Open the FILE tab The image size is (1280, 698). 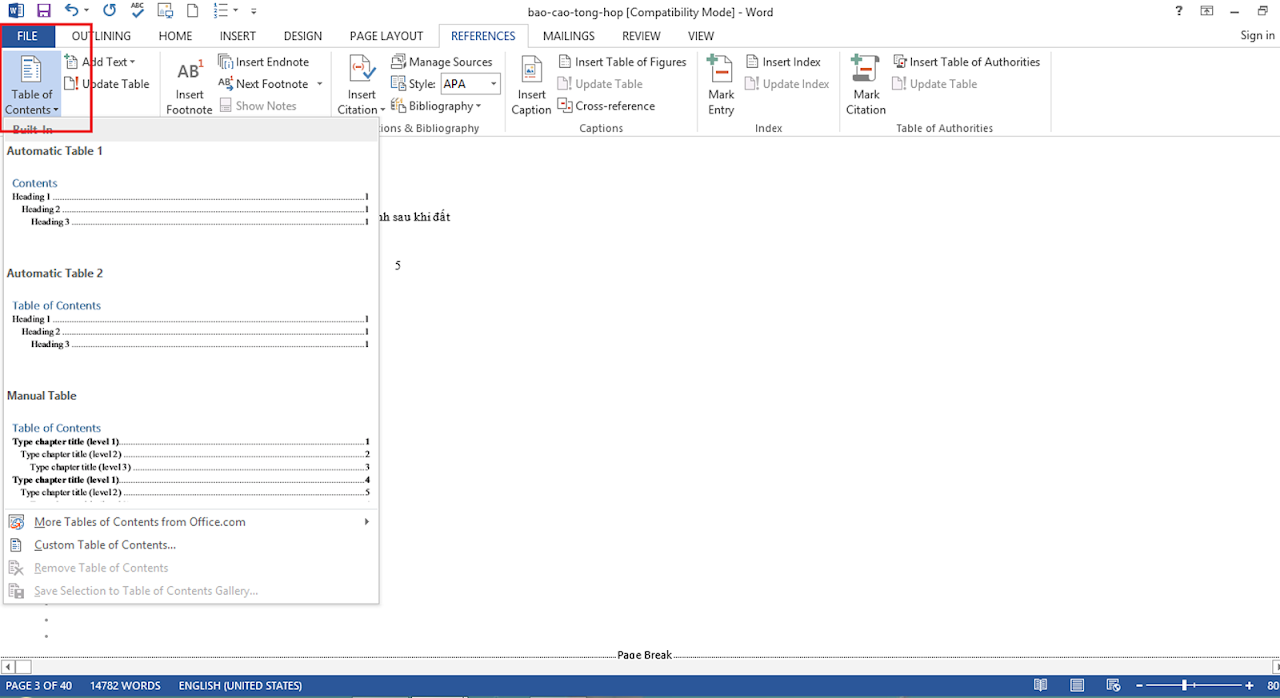click(28, 36)
